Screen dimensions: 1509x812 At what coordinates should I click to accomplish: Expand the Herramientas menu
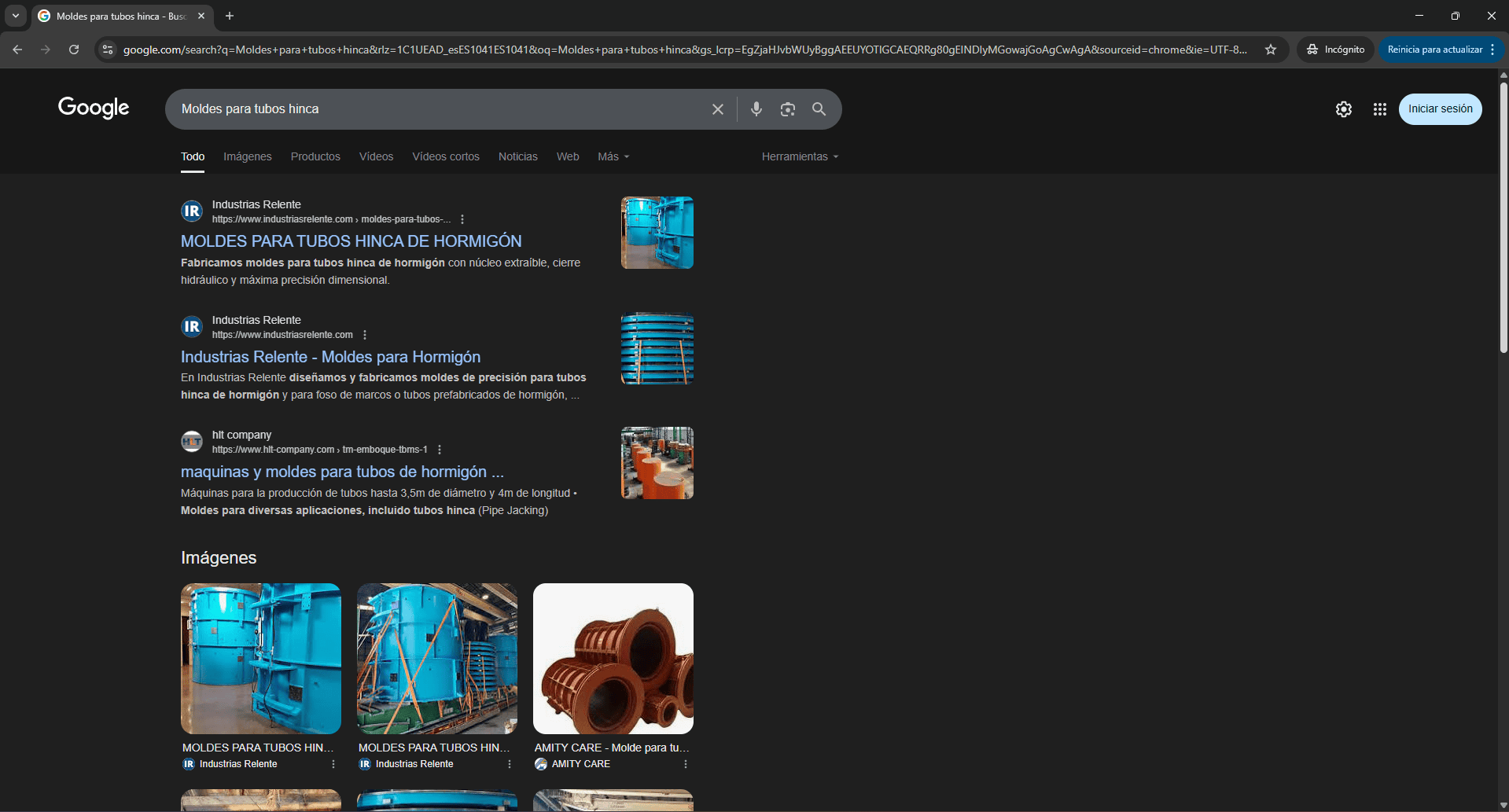(x=800, y=156)
